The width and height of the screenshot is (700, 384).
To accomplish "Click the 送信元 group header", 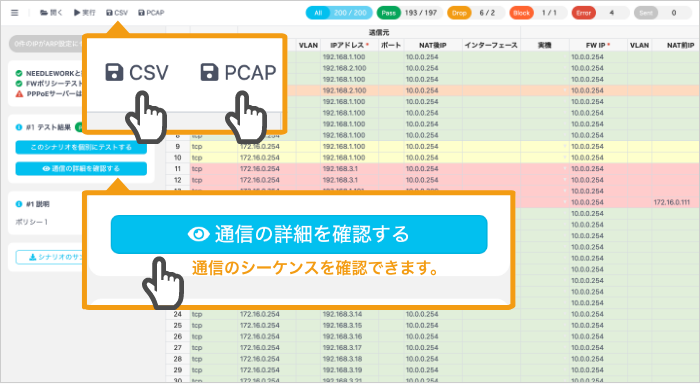I will tap(379, 33).
